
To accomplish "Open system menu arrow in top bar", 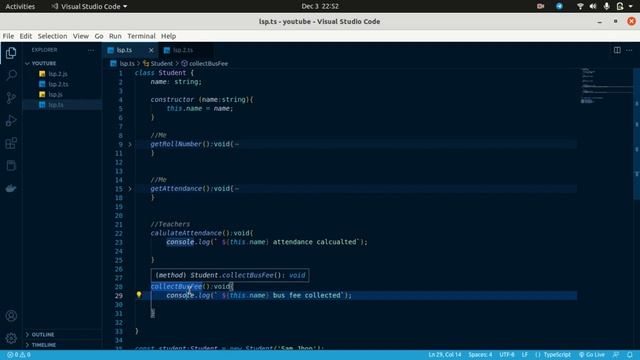I will (631, 6).
